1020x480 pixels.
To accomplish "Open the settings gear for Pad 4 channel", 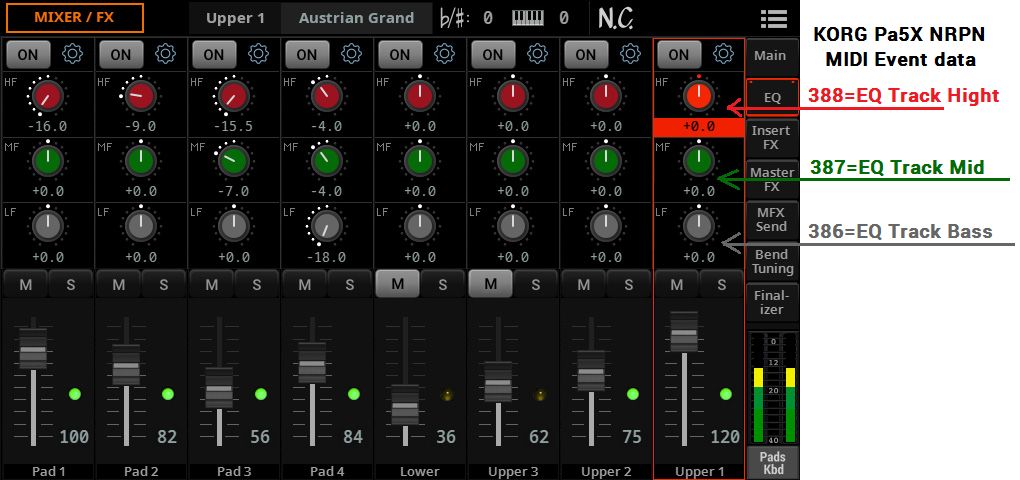I will tap(351, 54).
